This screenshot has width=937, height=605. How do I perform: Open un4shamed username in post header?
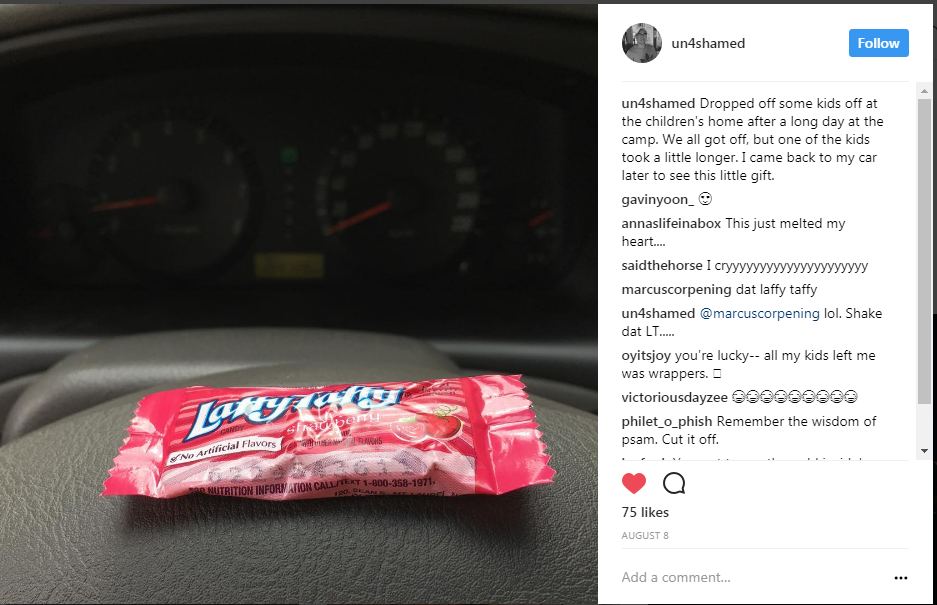[x=708, y=43]
